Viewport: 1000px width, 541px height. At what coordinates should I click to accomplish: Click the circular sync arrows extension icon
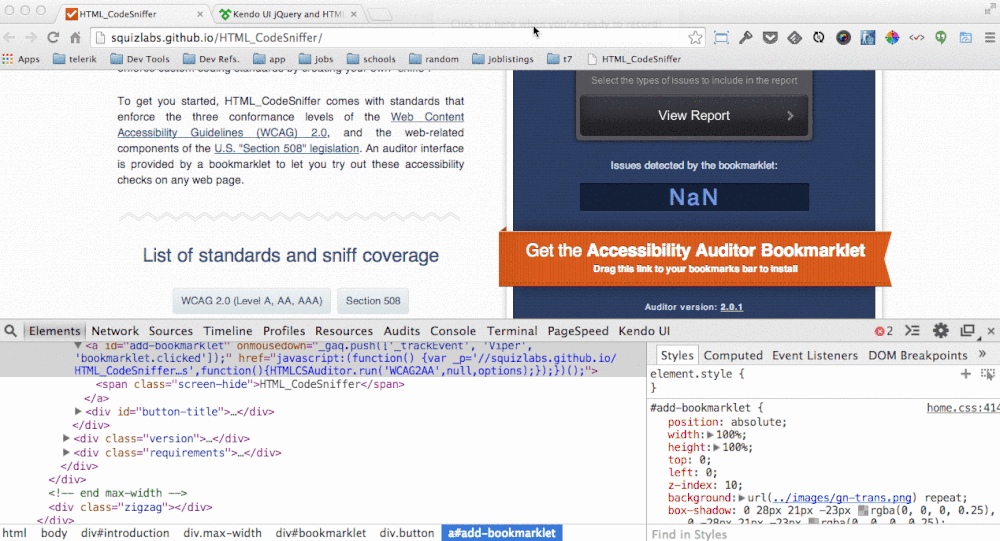pos(819,38)
